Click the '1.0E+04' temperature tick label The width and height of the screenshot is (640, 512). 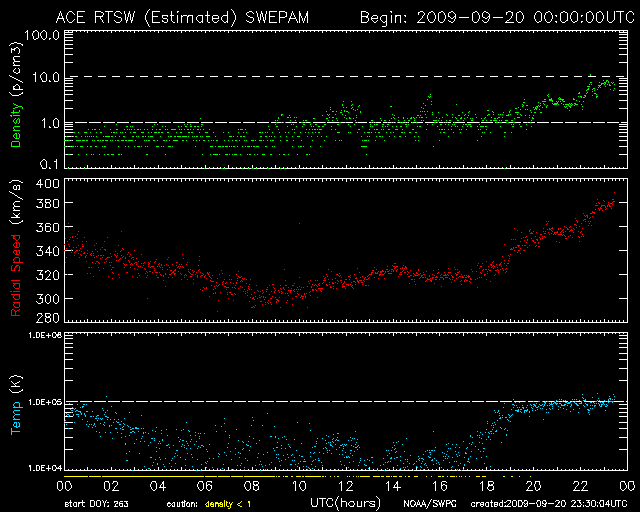(45, 468)
